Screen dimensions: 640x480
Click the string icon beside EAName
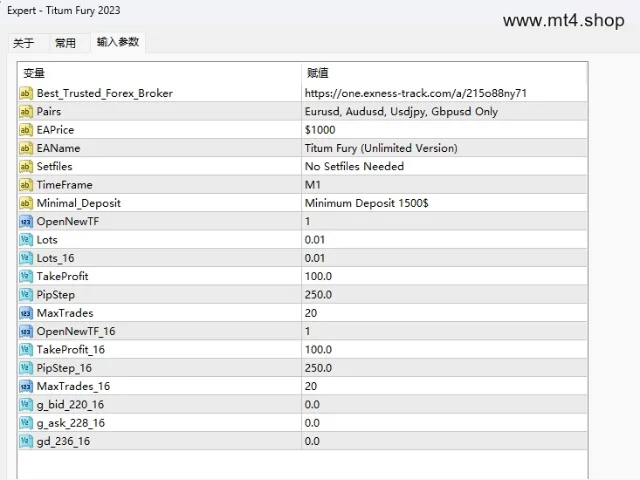[x=26, y=148]
